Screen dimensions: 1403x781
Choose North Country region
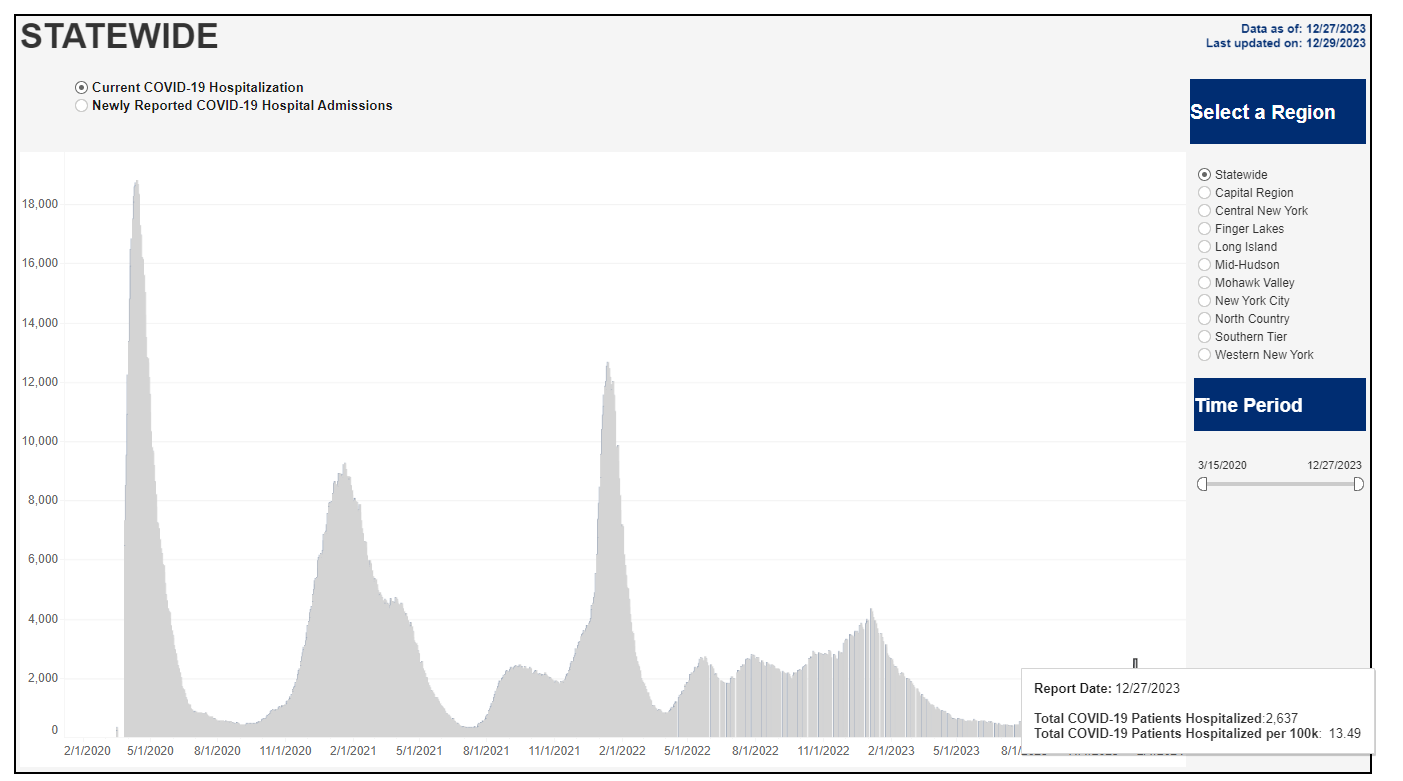(1204, 319)
